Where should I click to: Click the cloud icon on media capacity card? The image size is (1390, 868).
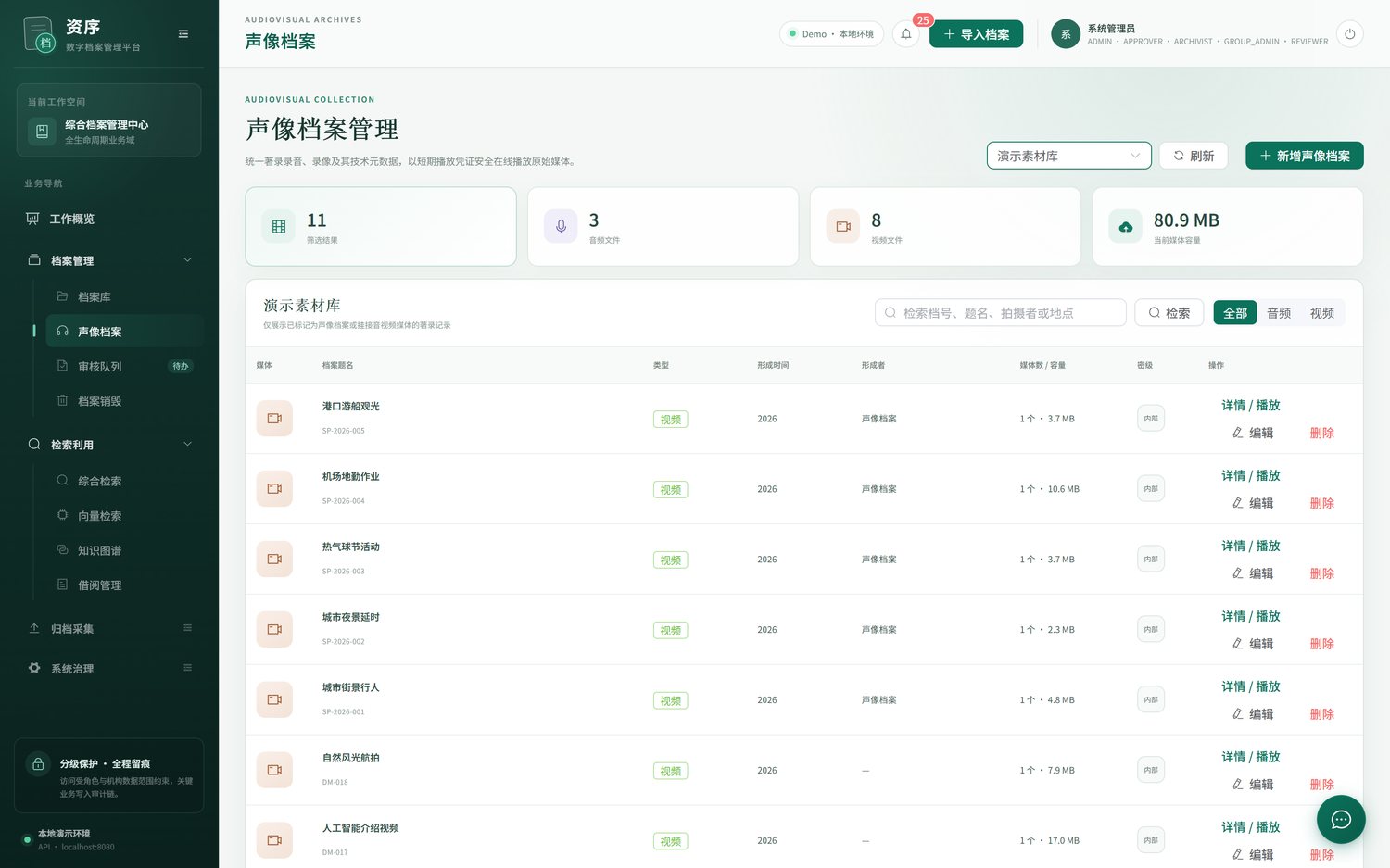1126,226
